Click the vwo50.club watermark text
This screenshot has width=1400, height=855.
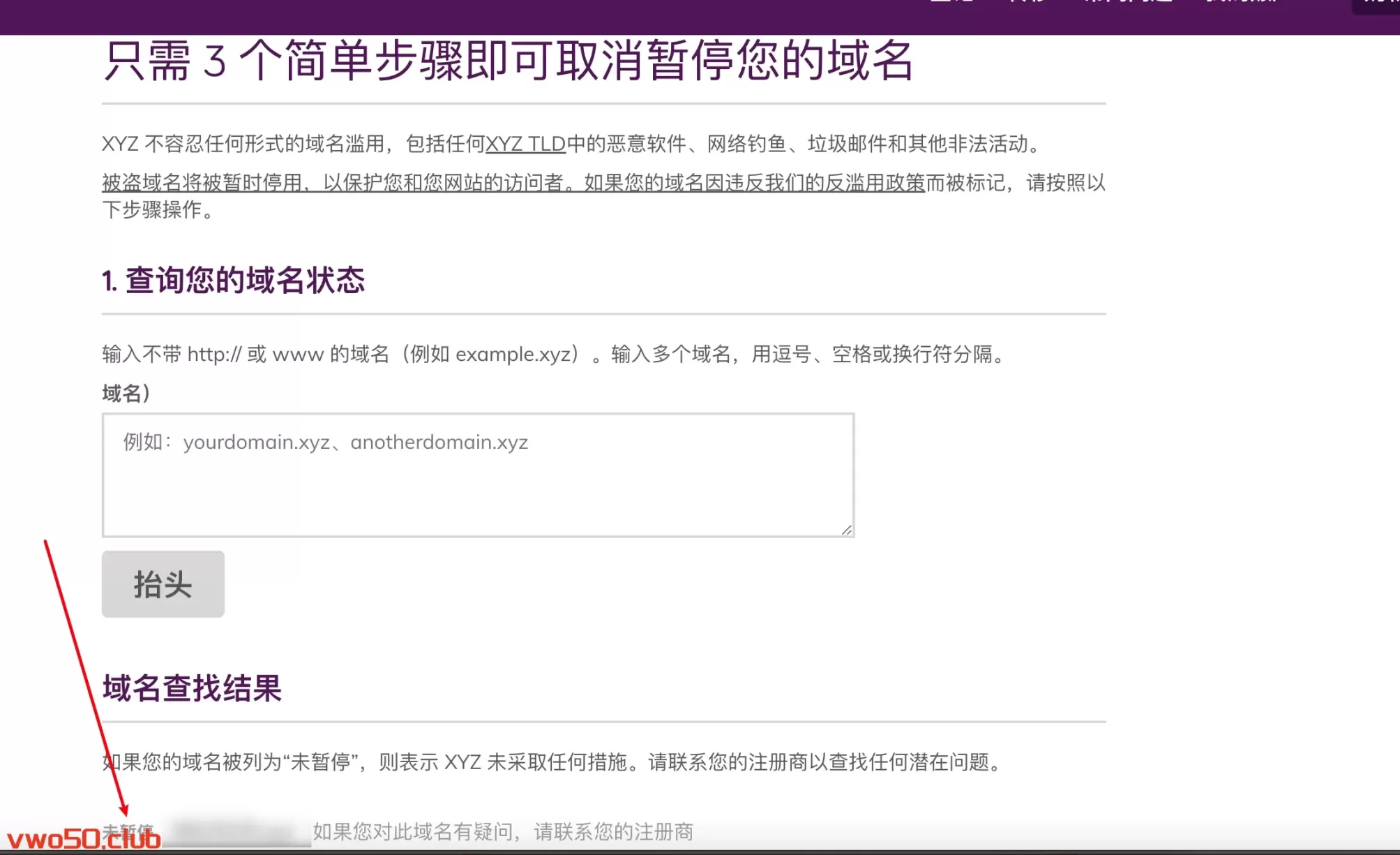click(84, 839)
